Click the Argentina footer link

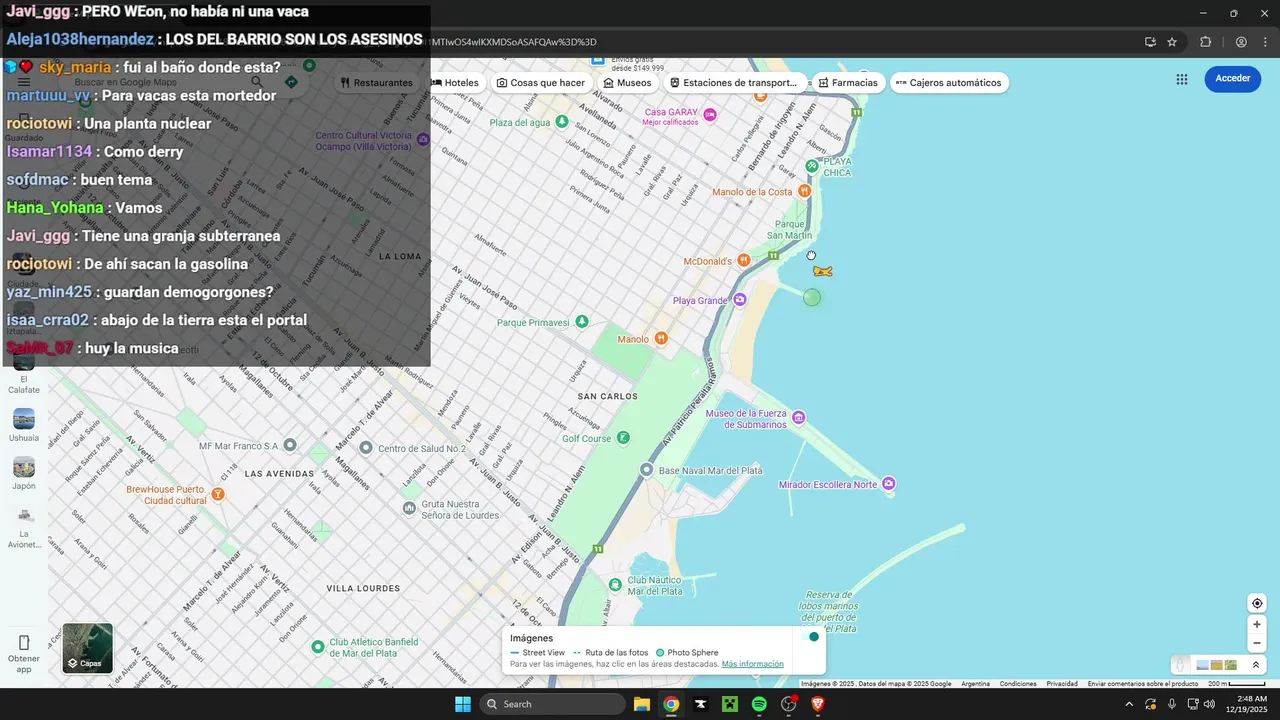[975, 684]
